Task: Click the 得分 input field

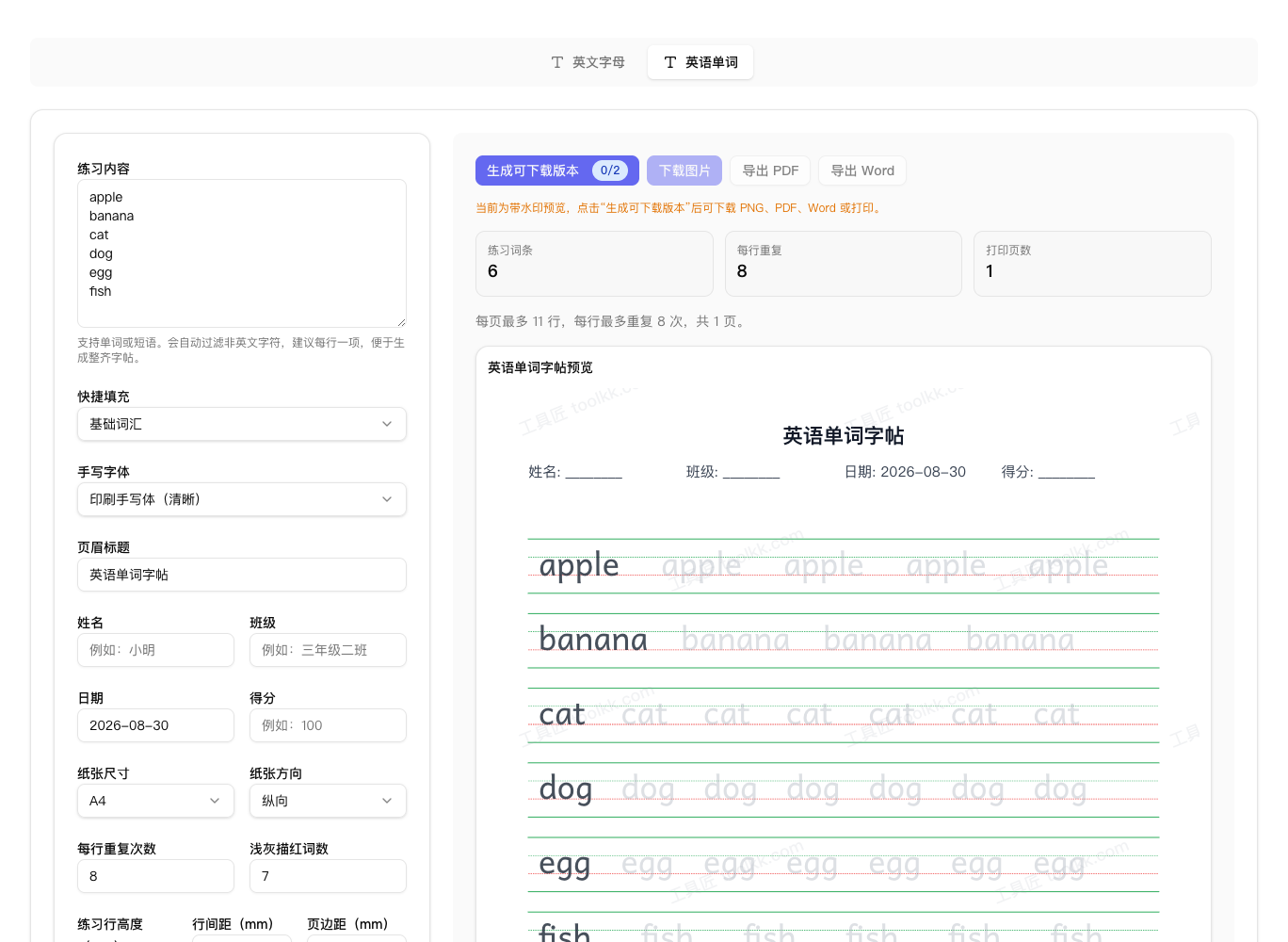Action: (x=328, y=725)
